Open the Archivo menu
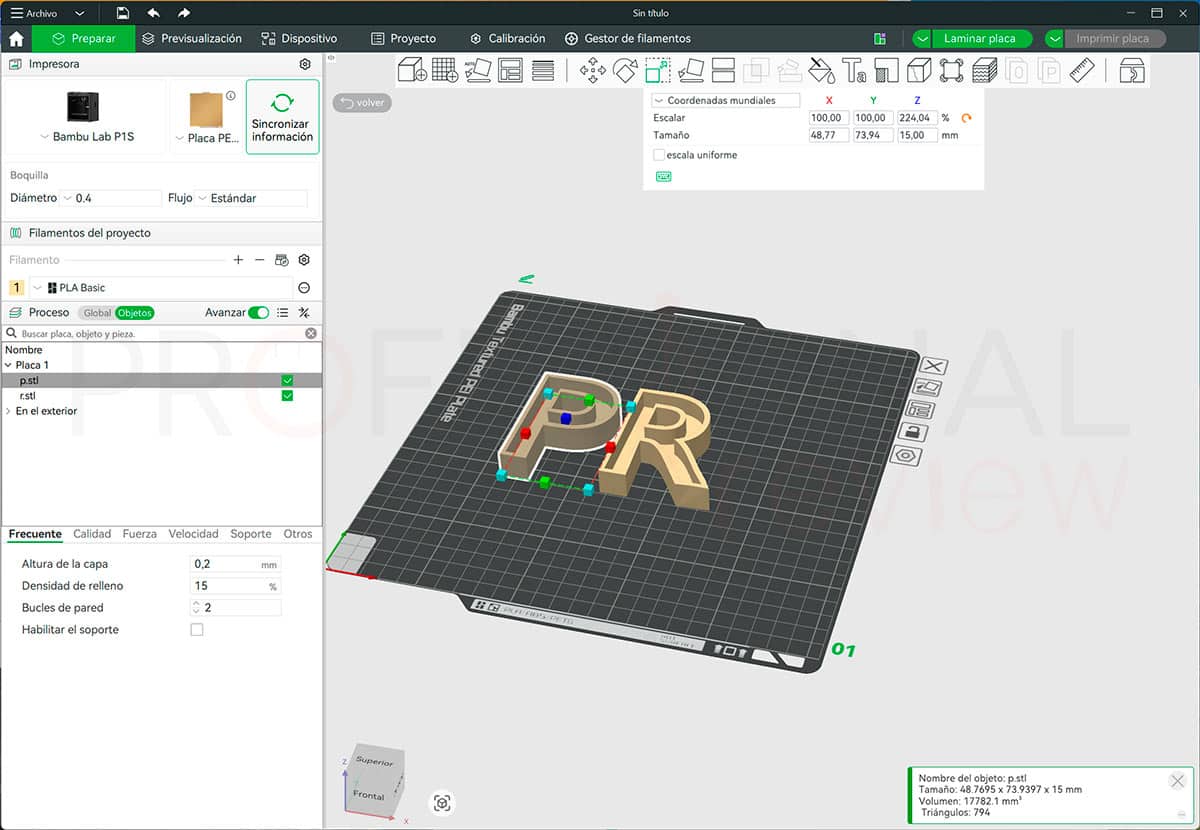The height and width of the screenshot is (830, 1200). tap(47, 13)
